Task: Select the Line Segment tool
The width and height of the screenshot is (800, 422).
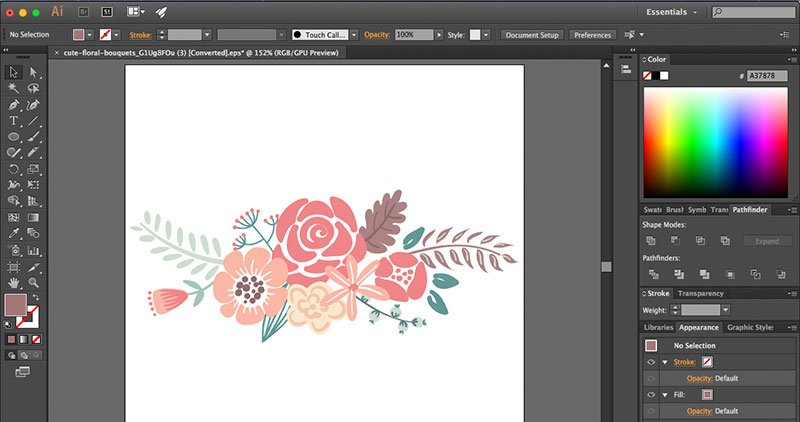Action: coord(34,121)
